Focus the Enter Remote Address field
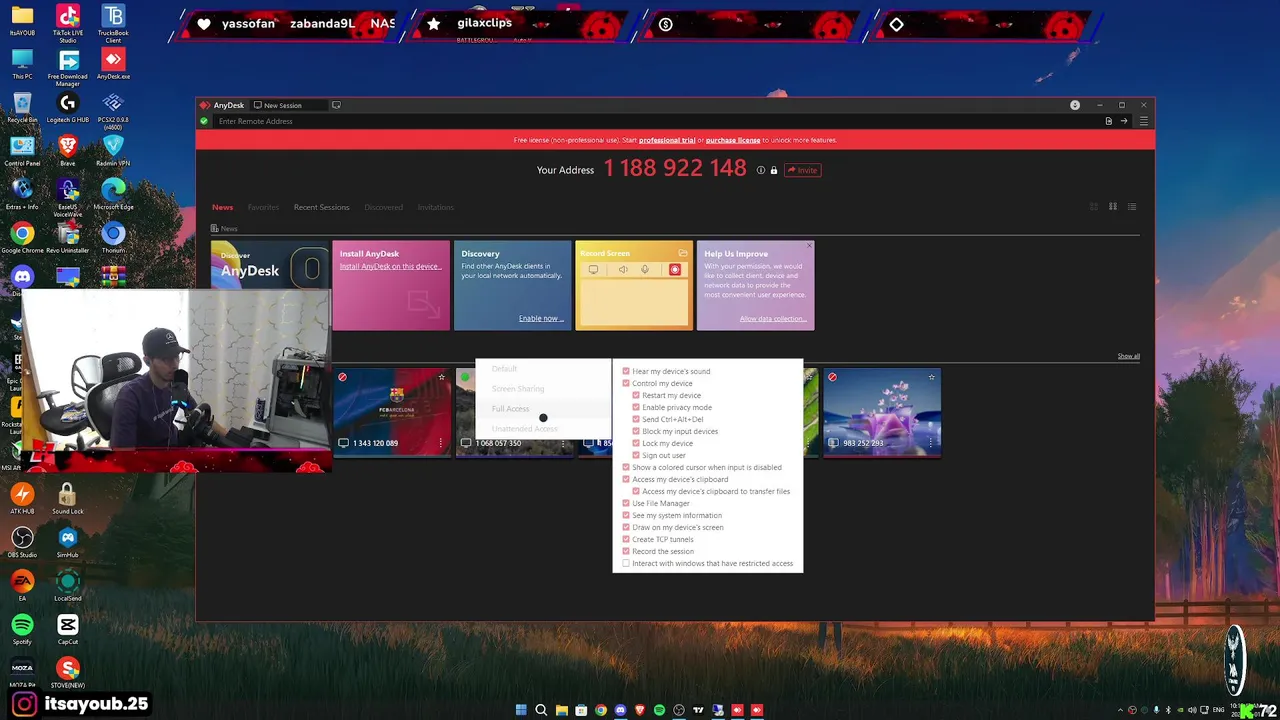The height and width of the screenshot is (720, 1280). tap(655, 121)
